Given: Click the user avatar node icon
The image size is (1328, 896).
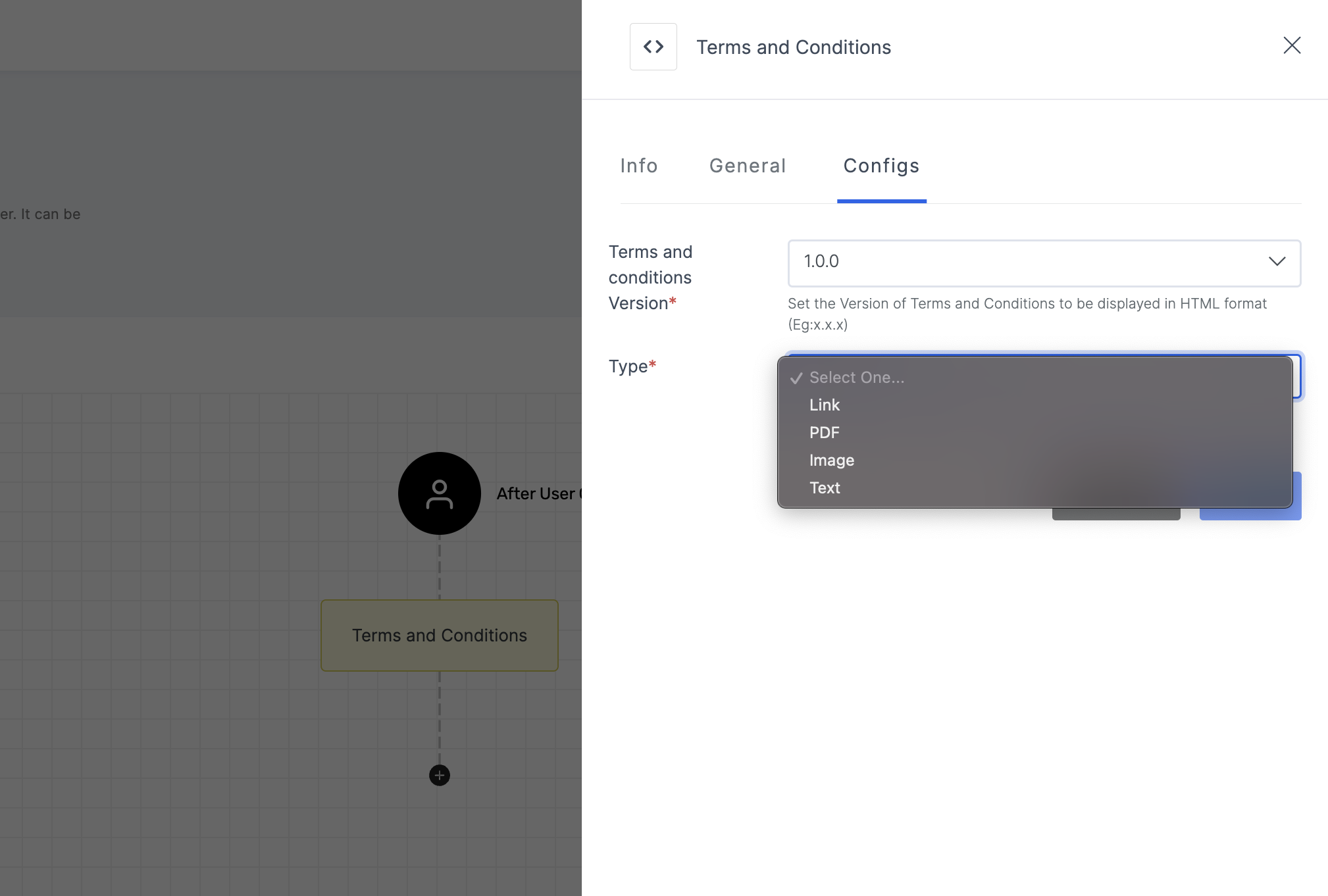Looking at the screenshot, I should pos(439,493).
